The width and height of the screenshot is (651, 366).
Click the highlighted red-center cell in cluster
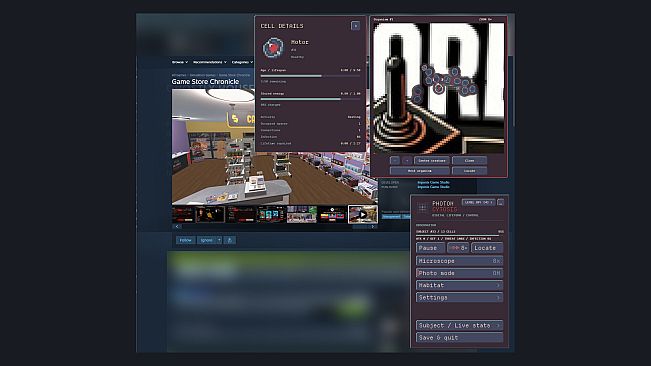click(x=439, y=88)
